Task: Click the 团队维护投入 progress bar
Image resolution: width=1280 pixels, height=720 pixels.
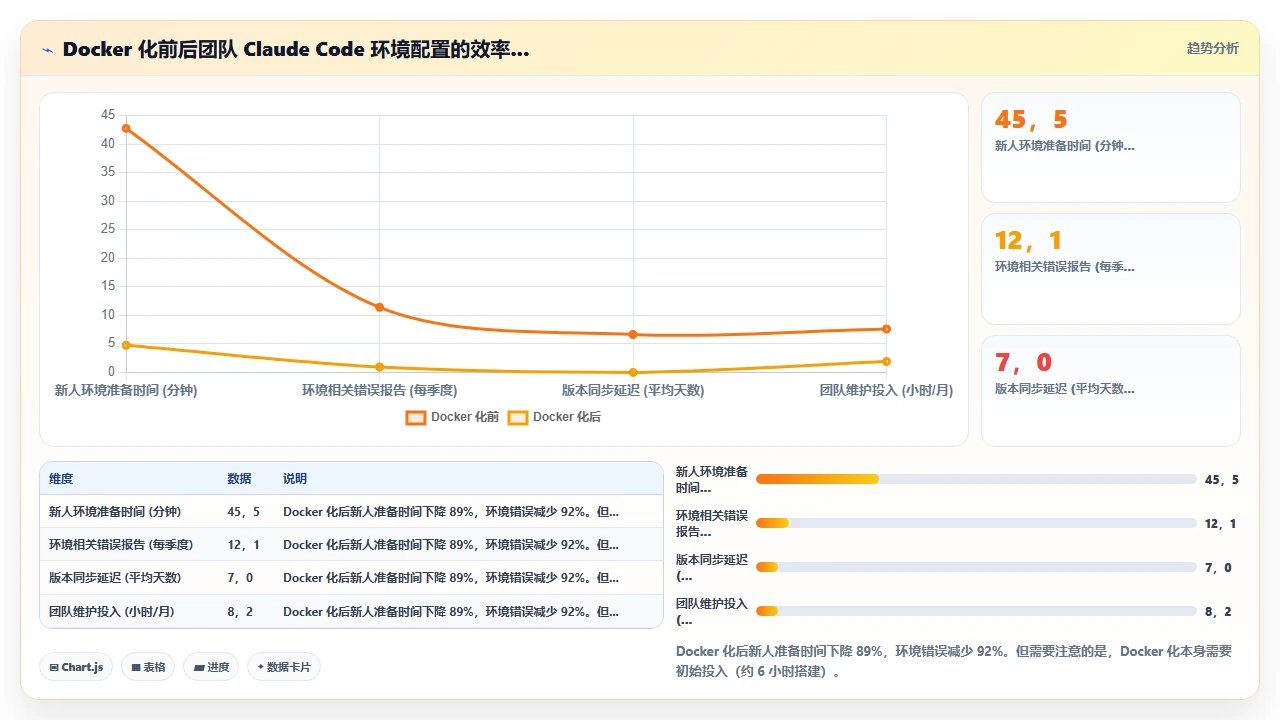Action: point(976,611)
